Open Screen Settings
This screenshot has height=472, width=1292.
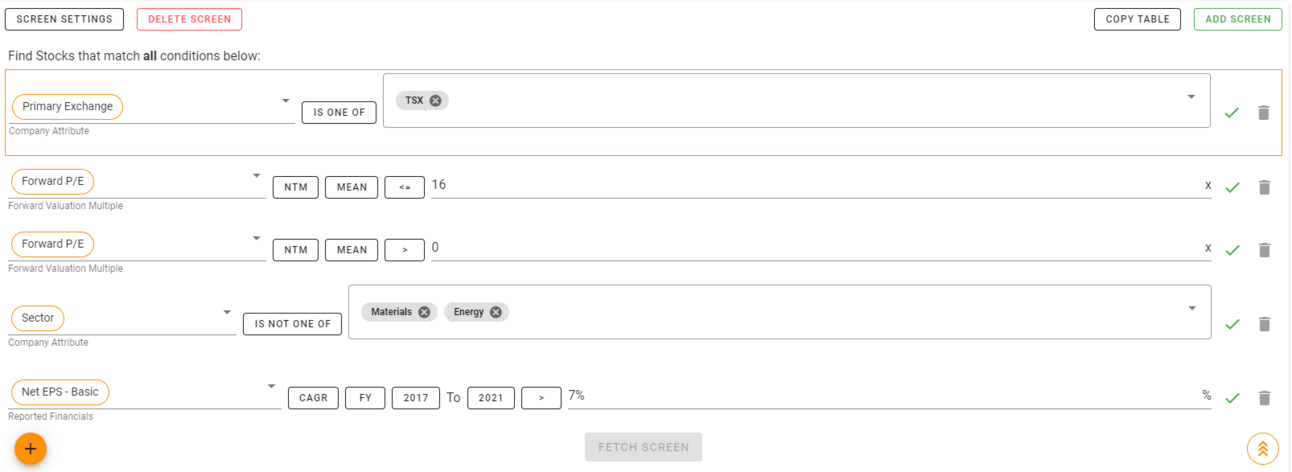[64, 19]
